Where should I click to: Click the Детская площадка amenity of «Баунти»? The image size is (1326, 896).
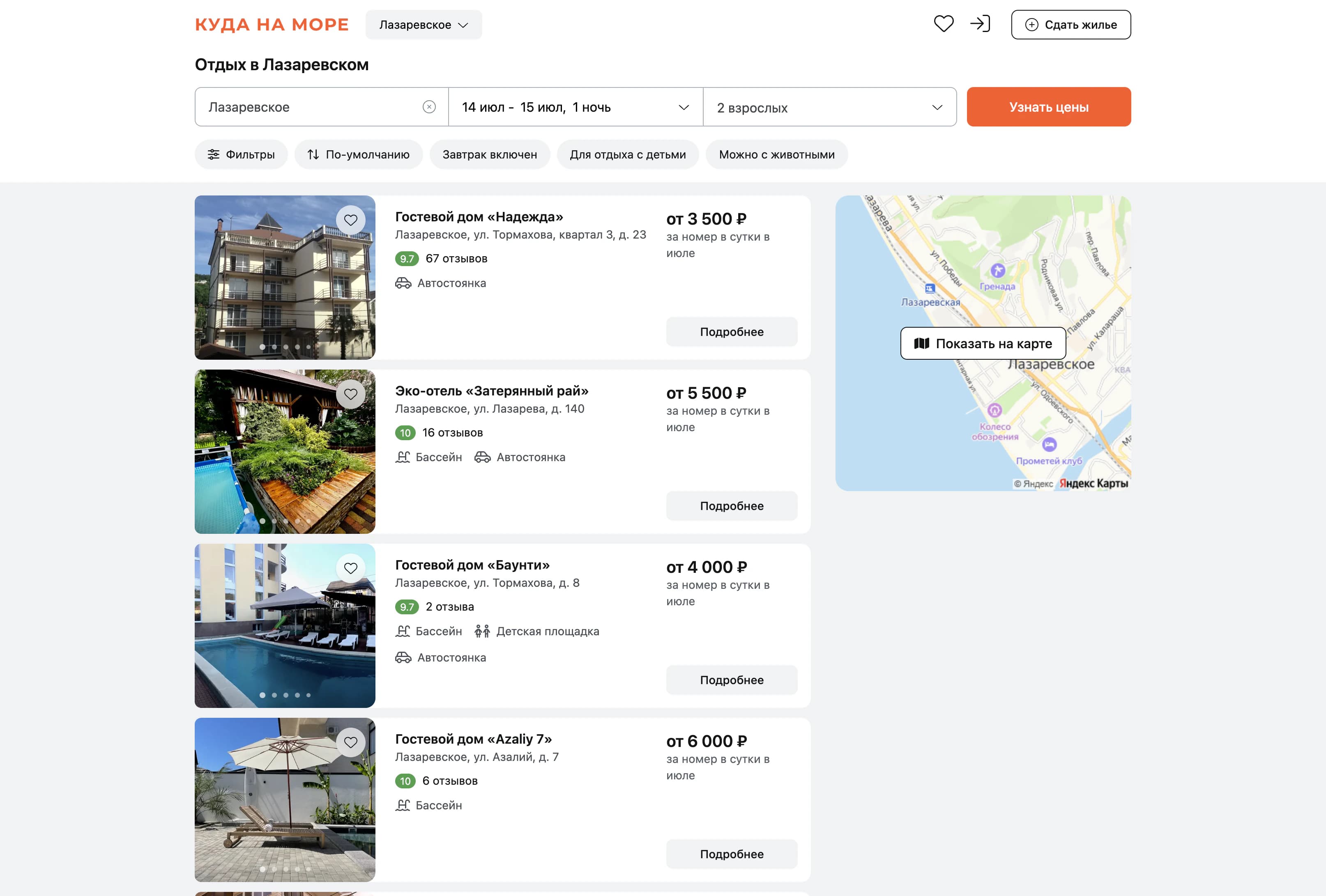537,632
